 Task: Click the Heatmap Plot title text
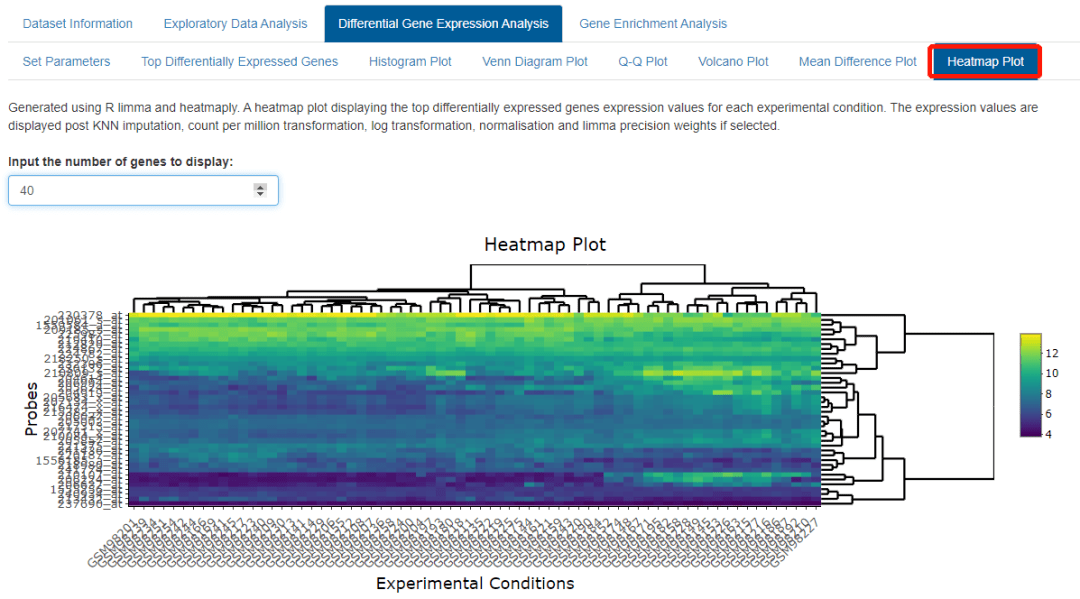pos(545,244)
